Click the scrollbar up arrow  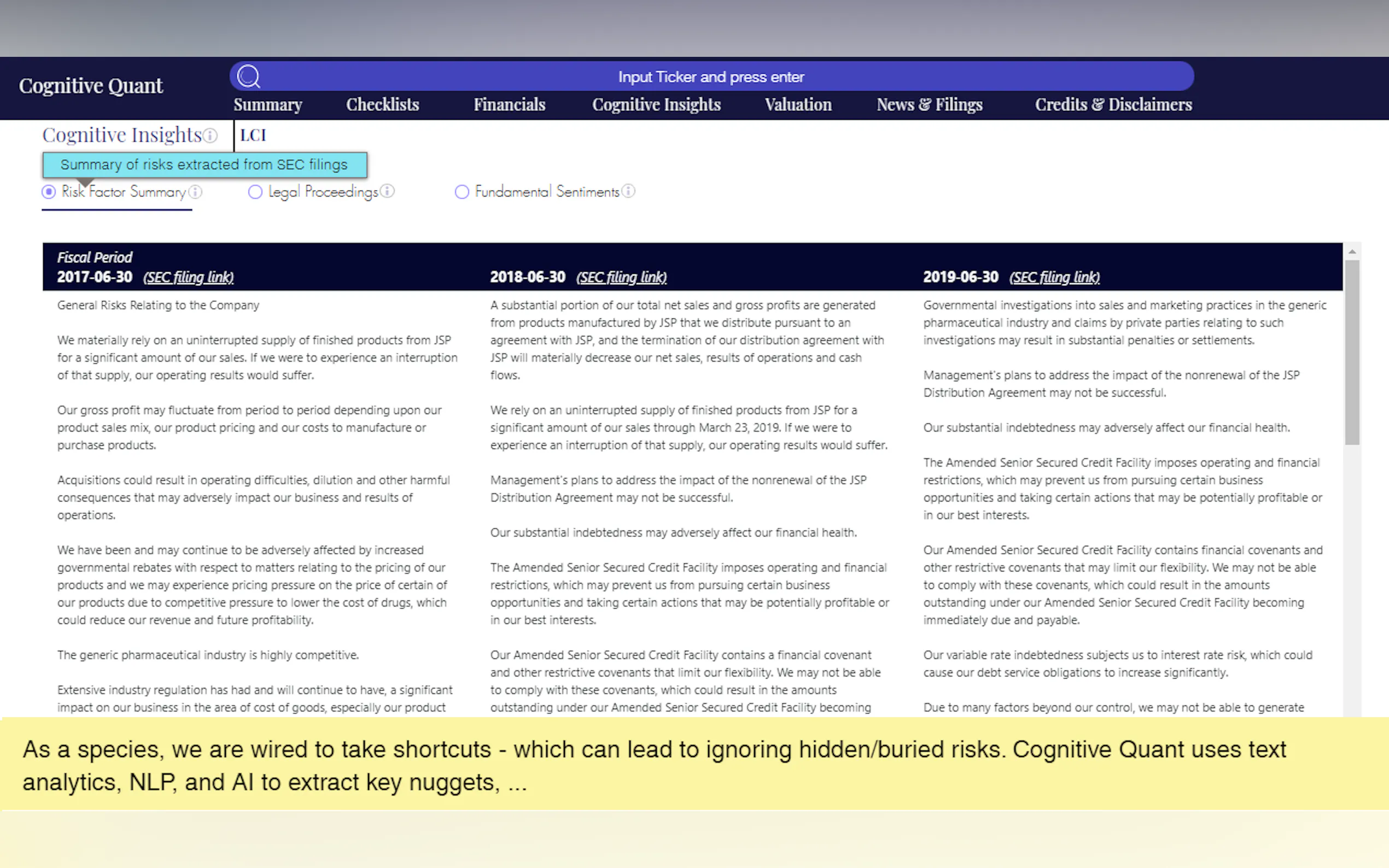tap(1352, 251)
